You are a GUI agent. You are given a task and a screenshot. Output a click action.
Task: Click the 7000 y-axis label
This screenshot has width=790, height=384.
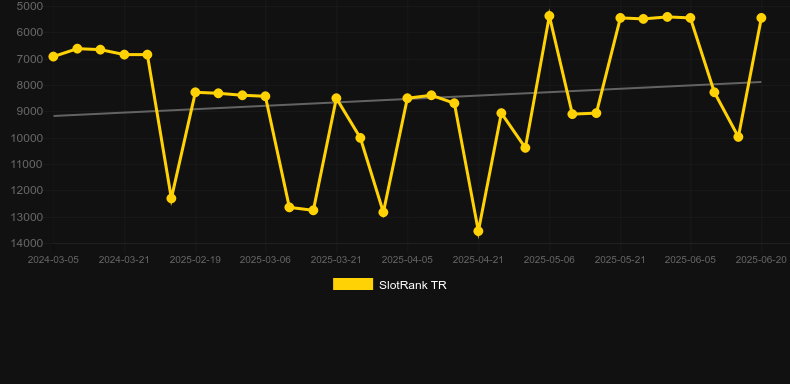[30, 59]
